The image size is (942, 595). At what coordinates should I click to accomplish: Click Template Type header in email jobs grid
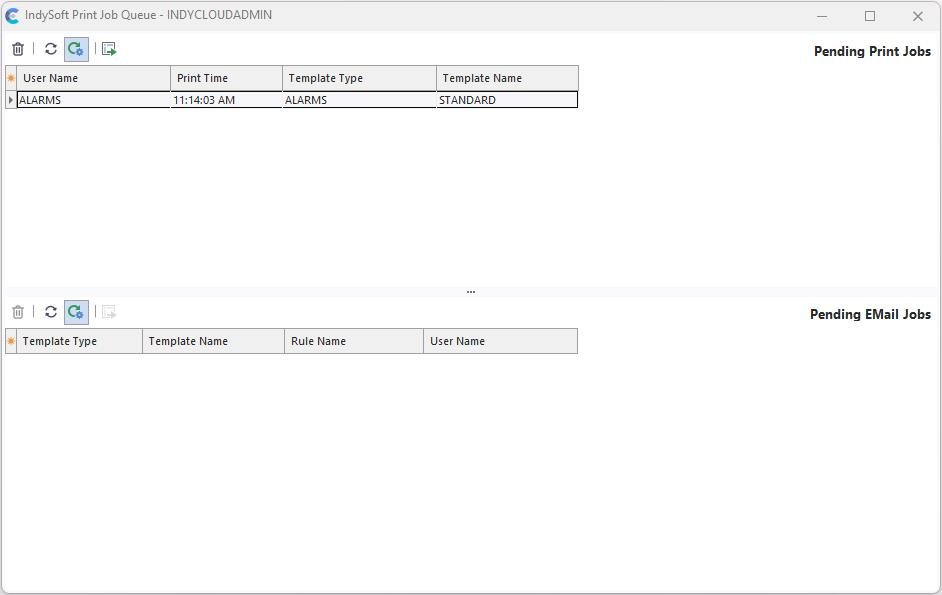[x=79, y=341]
